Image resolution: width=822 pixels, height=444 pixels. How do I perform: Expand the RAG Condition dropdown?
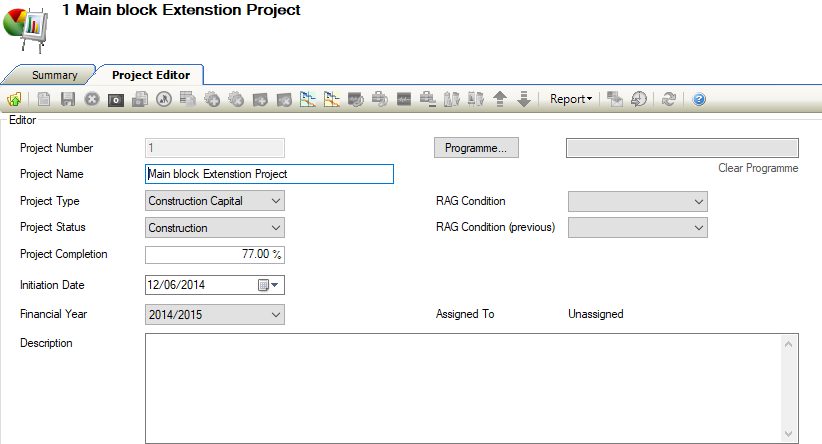[698, 201]
